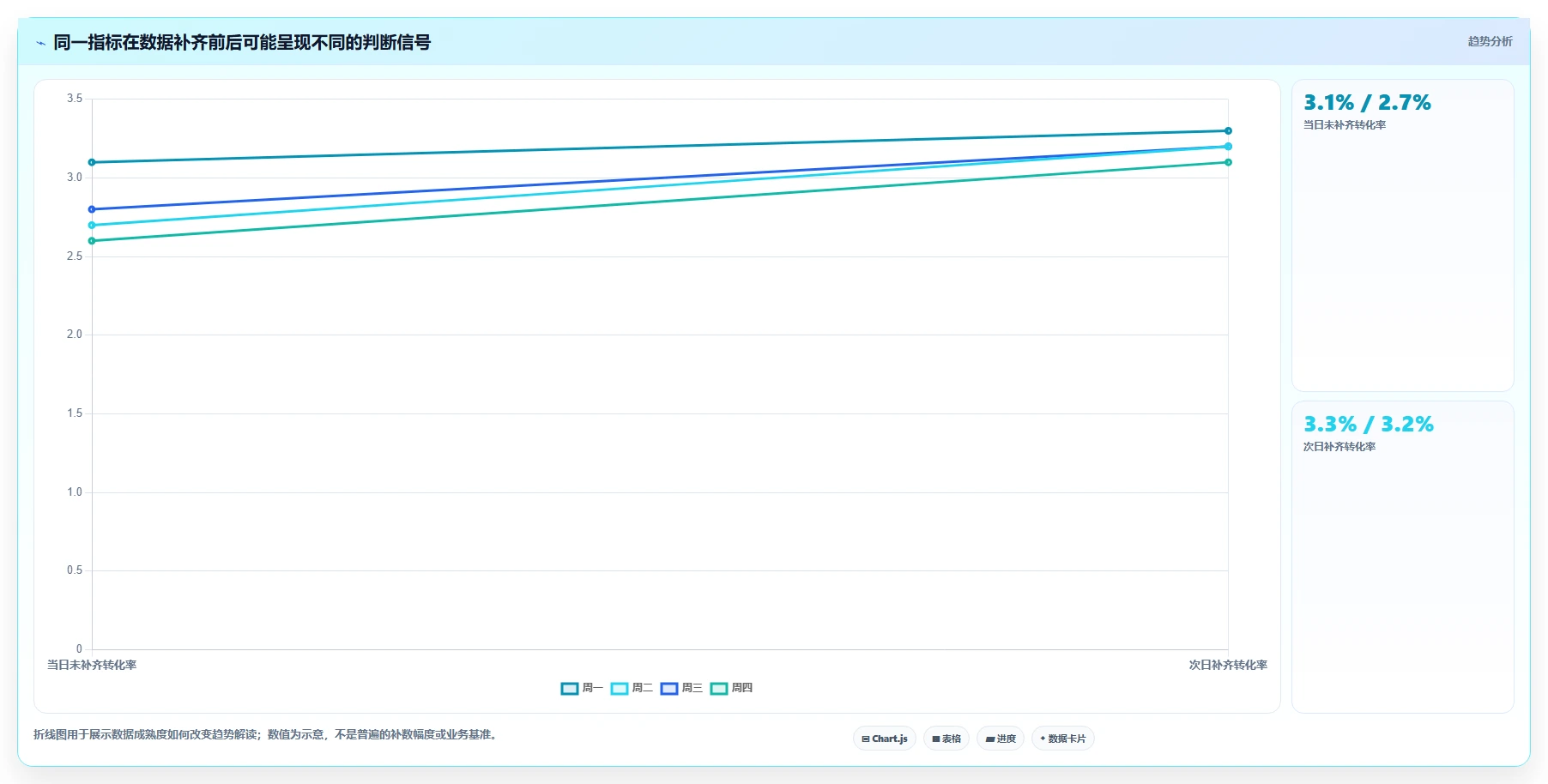Select the 周一 point at 次日补齐转化率 (3.3)
1548x784 pixels.
[1228, 131]
